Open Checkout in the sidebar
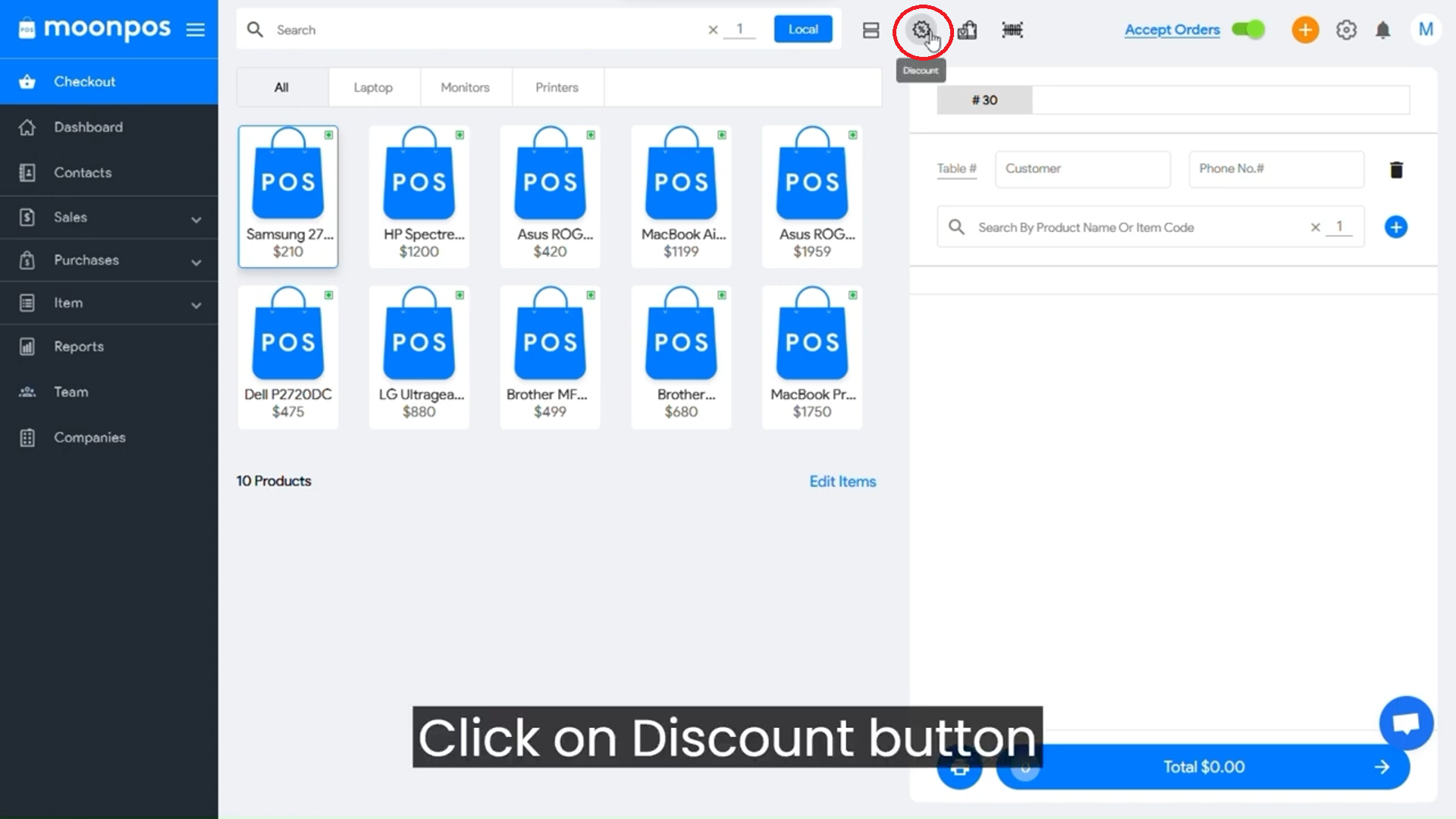 pyautogui.click(x=109, y=81)
